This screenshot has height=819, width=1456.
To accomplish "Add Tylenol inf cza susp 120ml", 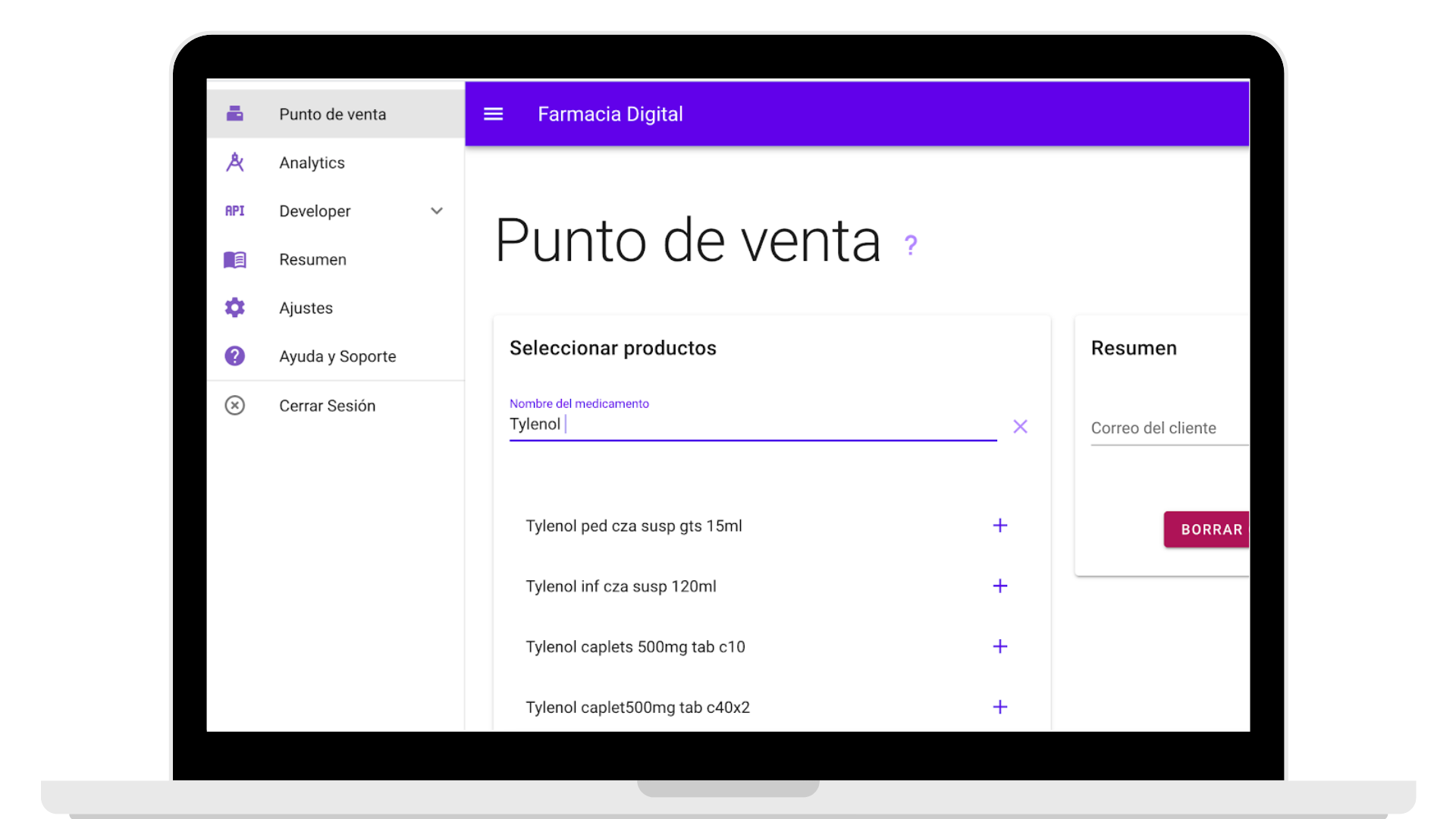I will tap(1000, 586).
